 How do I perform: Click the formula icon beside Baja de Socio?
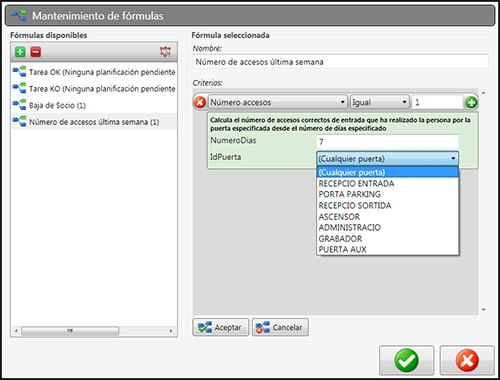click(x=19, y=105)
